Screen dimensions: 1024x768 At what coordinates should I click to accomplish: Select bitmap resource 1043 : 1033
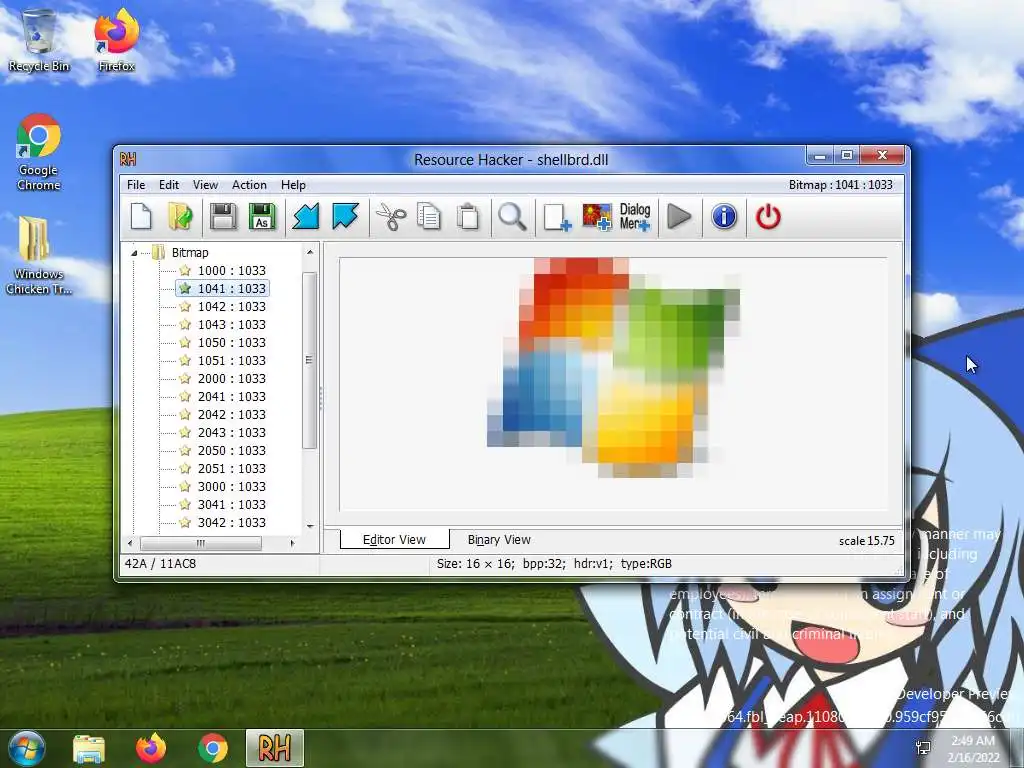point(231,325)
